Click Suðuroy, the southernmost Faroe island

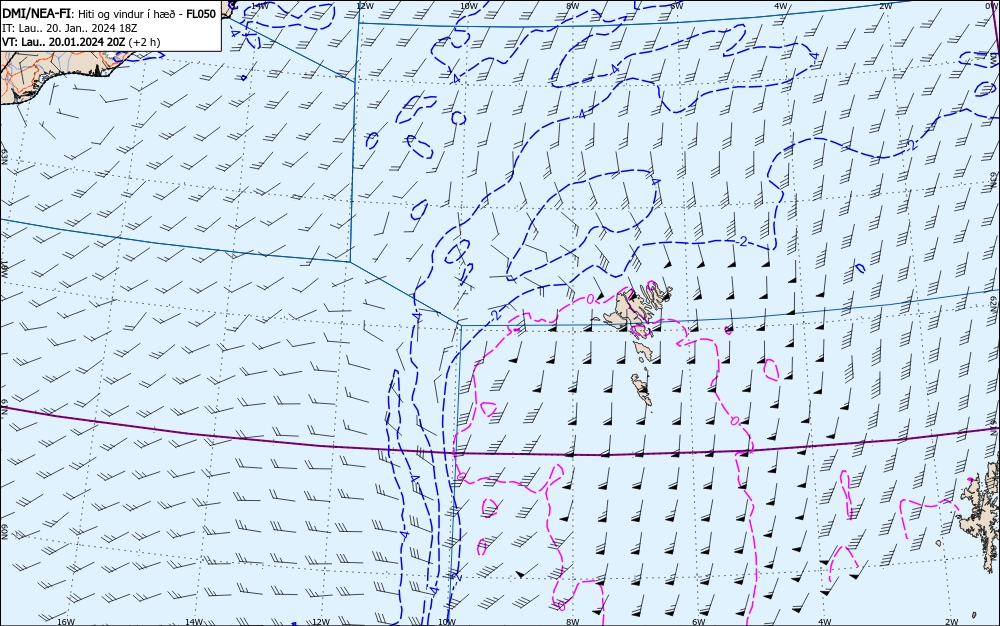[x=642, y=389]
